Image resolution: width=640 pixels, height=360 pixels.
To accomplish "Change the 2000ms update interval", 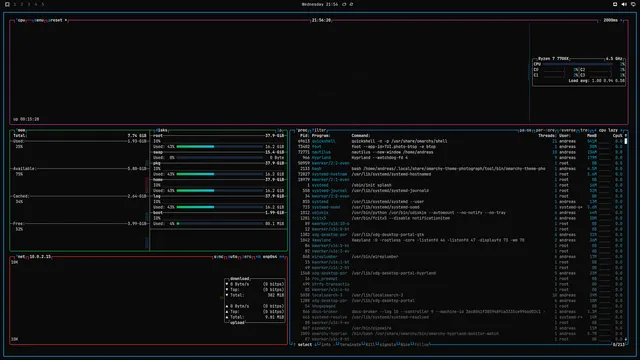I will 610,20.
